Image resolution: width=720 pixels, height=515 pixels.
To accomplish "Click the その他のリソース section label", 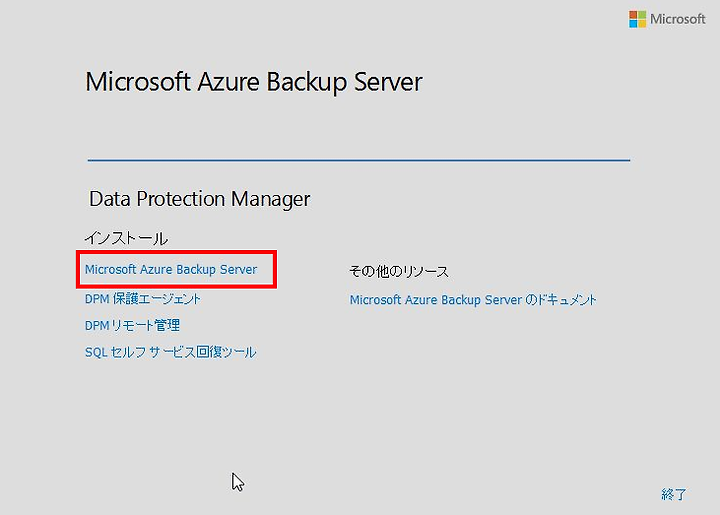I will point(399,271).
